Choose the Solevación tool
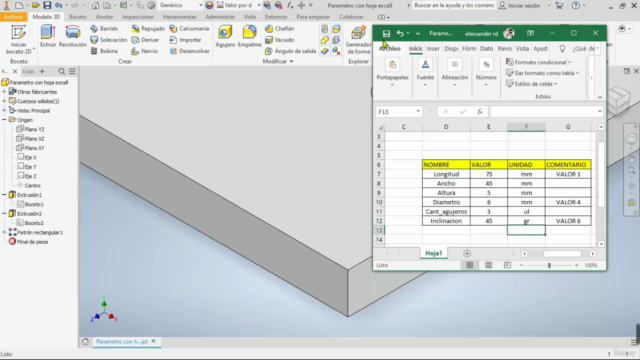640x360 pixels. tap(109, 40)
